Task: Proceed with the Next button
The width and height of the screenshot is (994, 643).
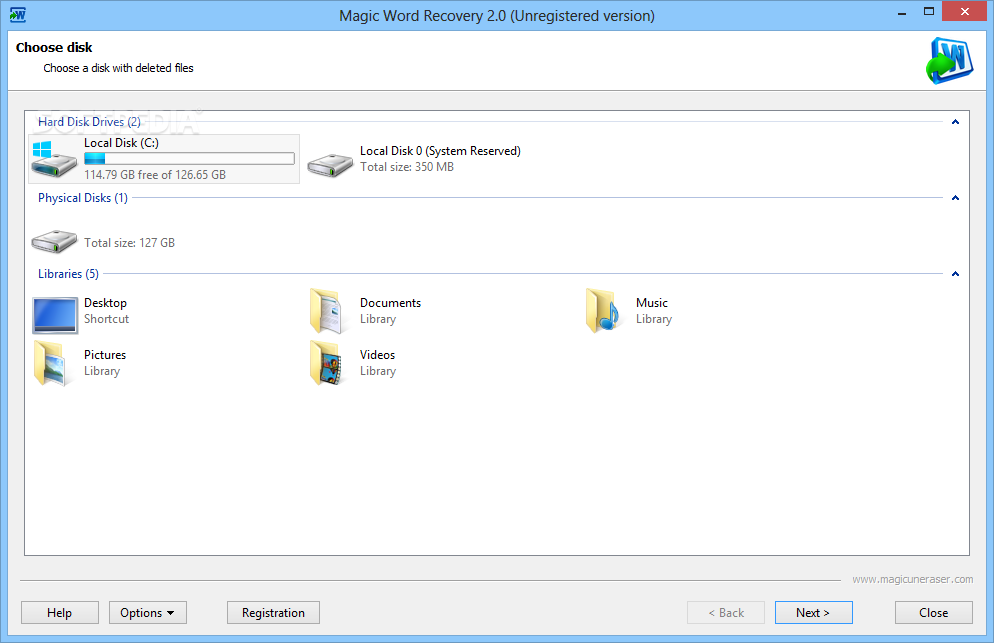Action: (813, 613)
